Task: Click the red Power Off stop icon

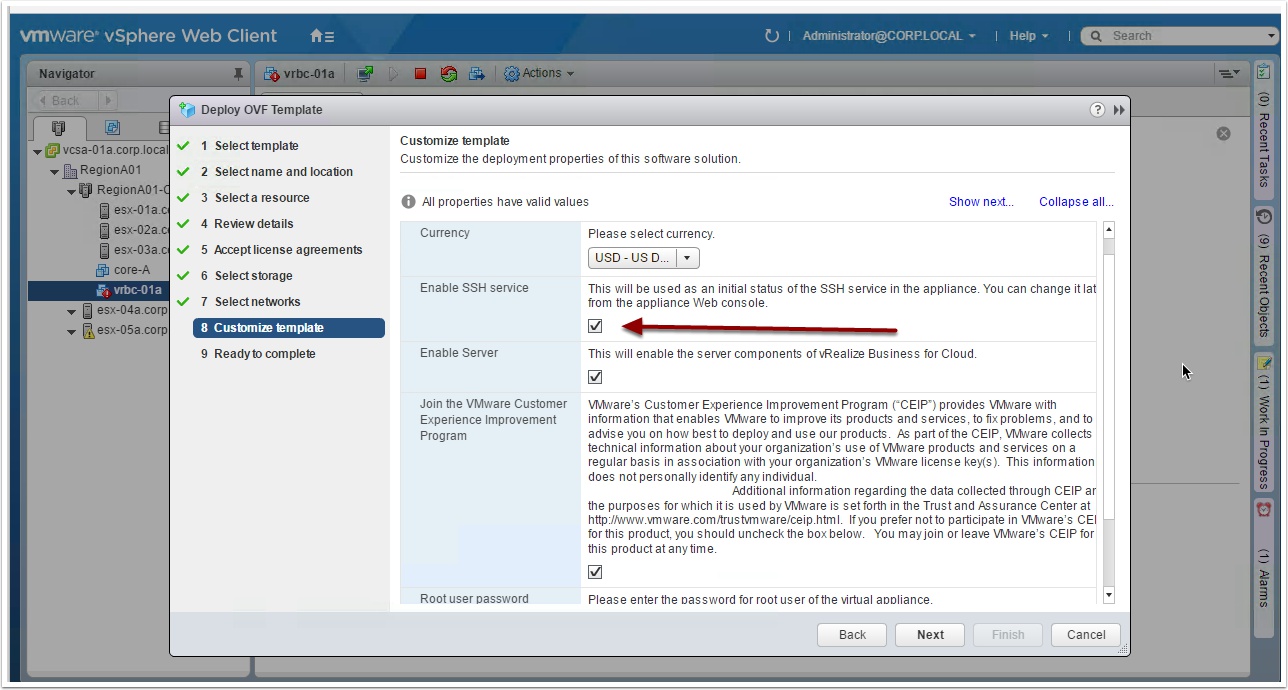Action: (x=420, y=73)
